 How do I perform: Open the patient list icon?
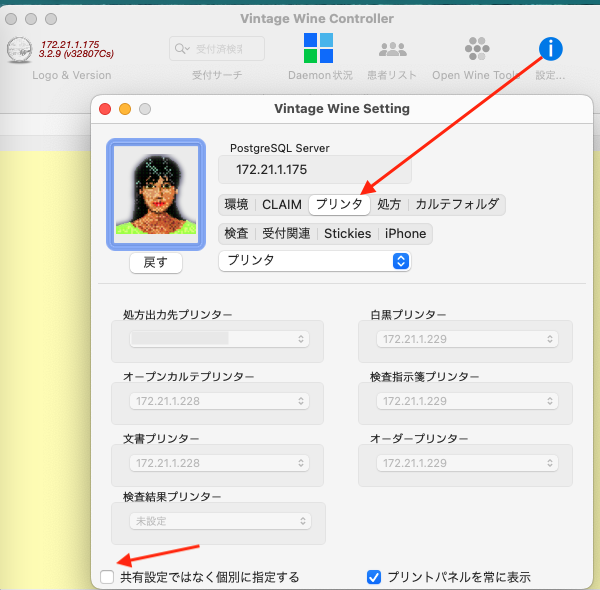click(x=392, y=48)
